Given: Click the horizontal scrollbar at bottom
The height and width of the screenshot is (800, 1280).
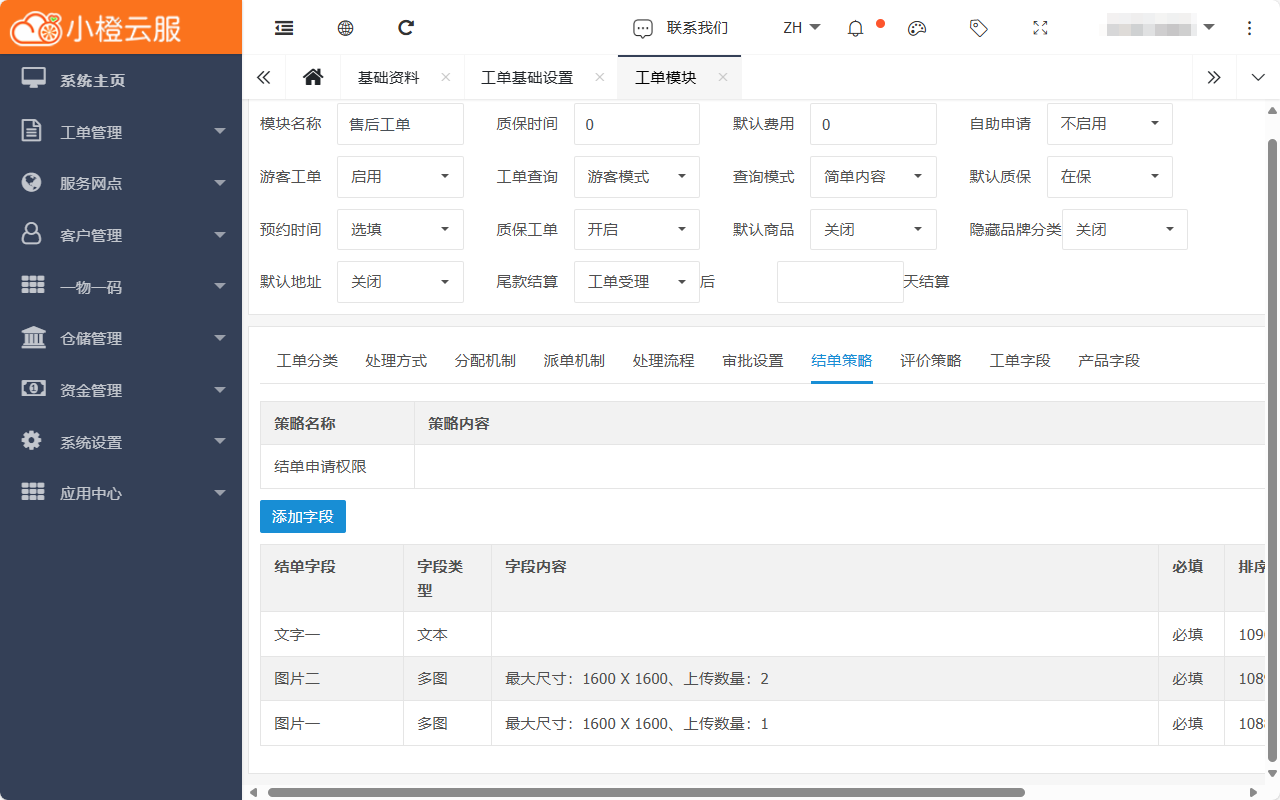Looking at the screenshot, I should 647,792.
